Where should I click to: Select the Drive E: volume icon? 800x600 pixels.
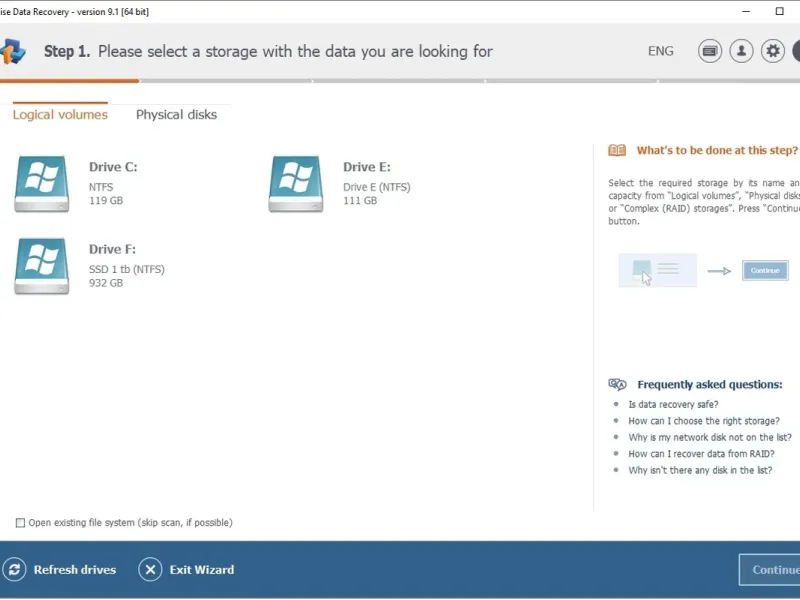pyautogui.click(x=296, y=183)
